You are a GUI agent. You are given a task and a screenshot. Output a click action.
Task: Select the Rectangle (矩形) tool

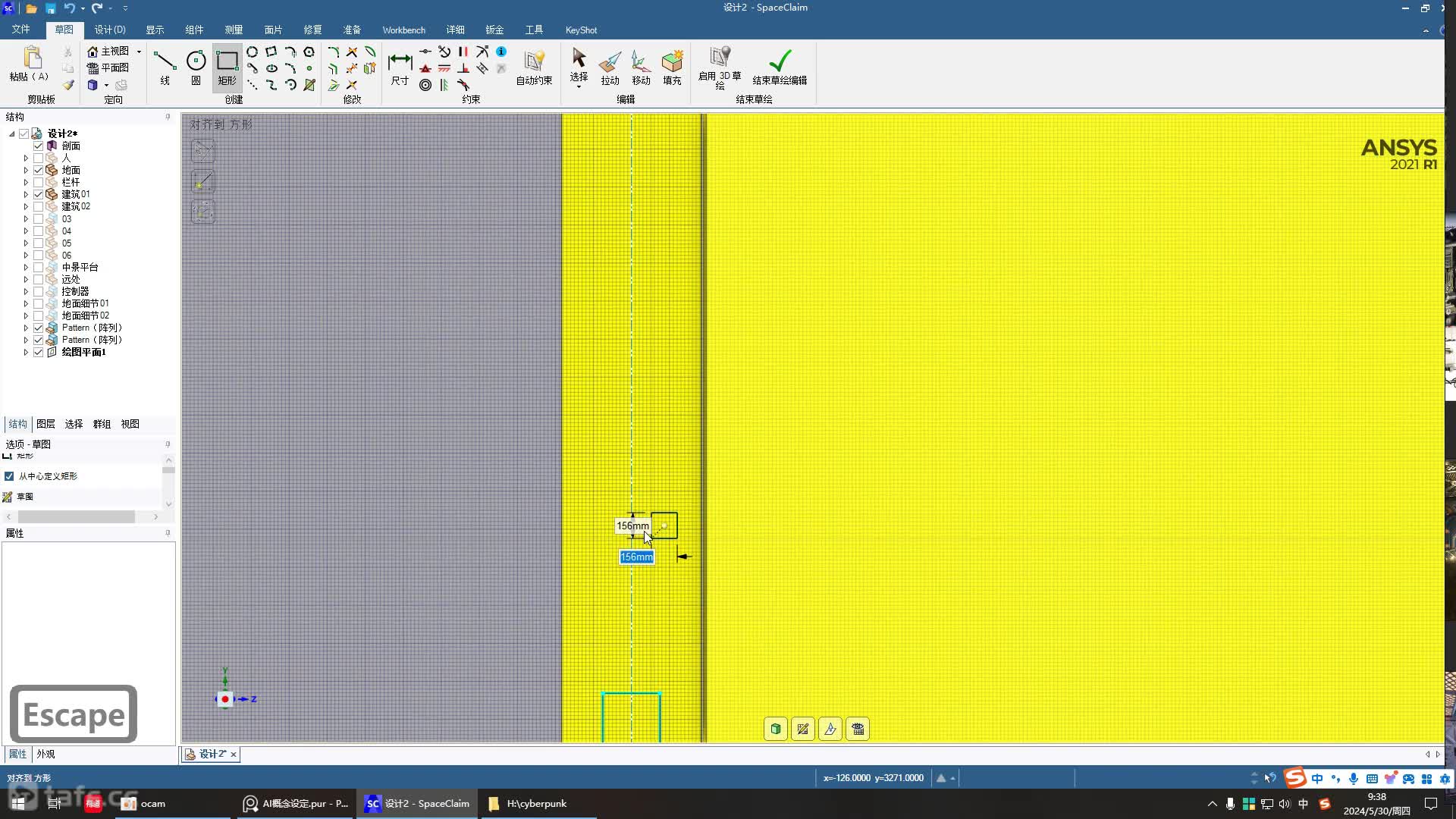pos(227,67)
